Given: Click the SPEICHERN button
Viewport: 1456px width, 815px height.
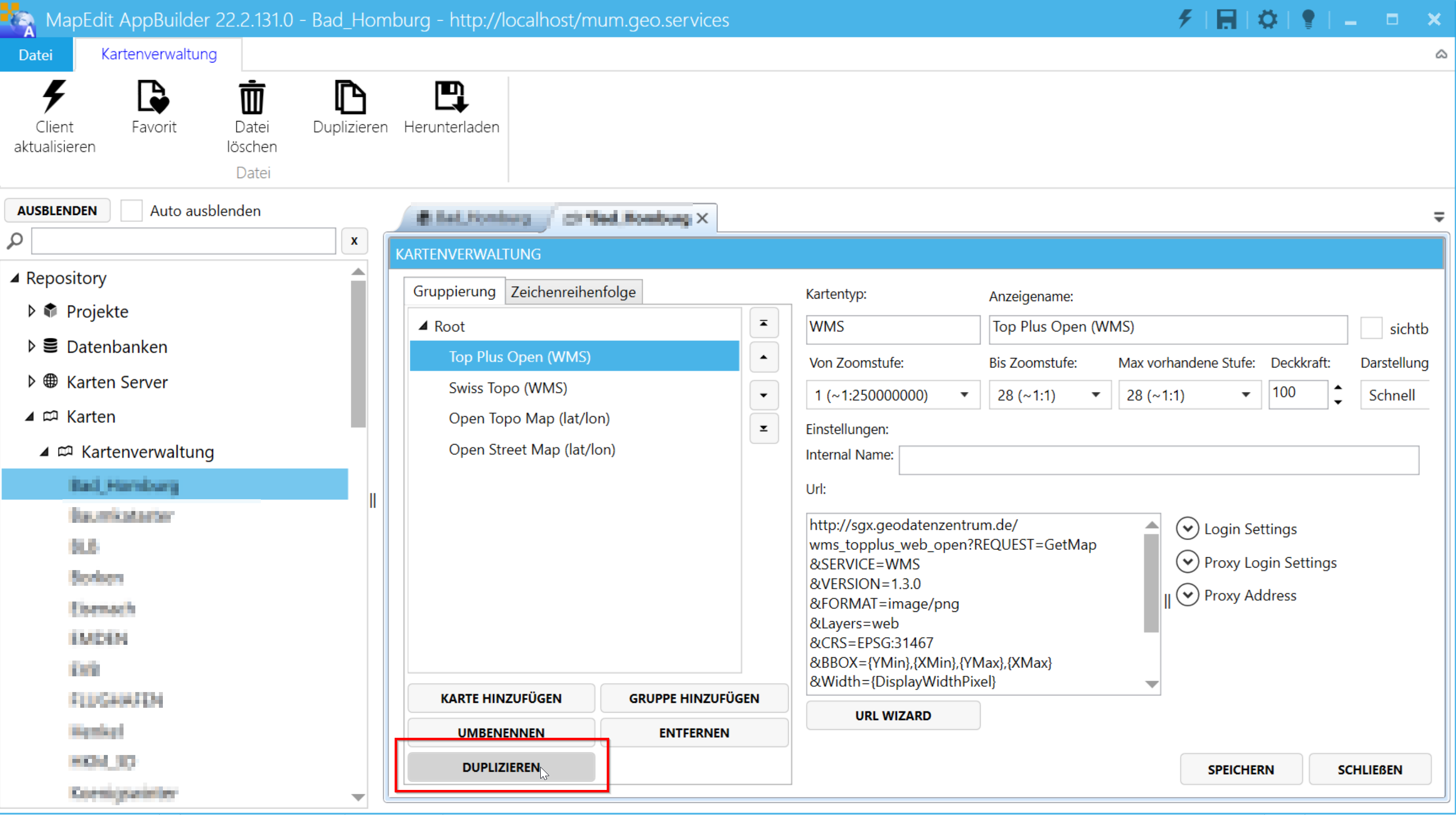Looking at the screenshot, I should (x=1240, y=770).
